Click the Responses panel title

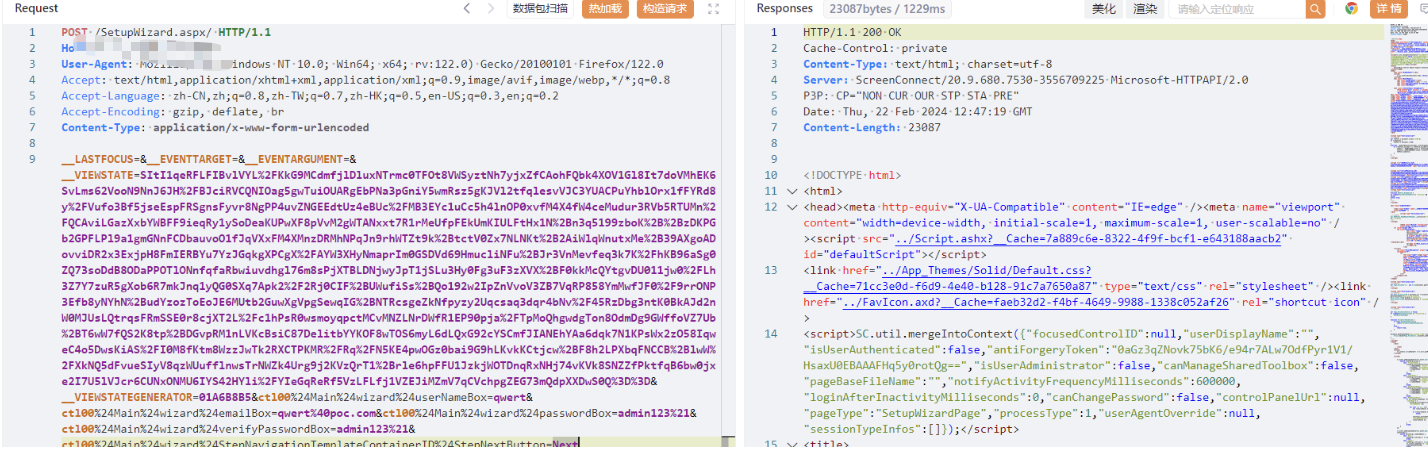click(785, 8)
